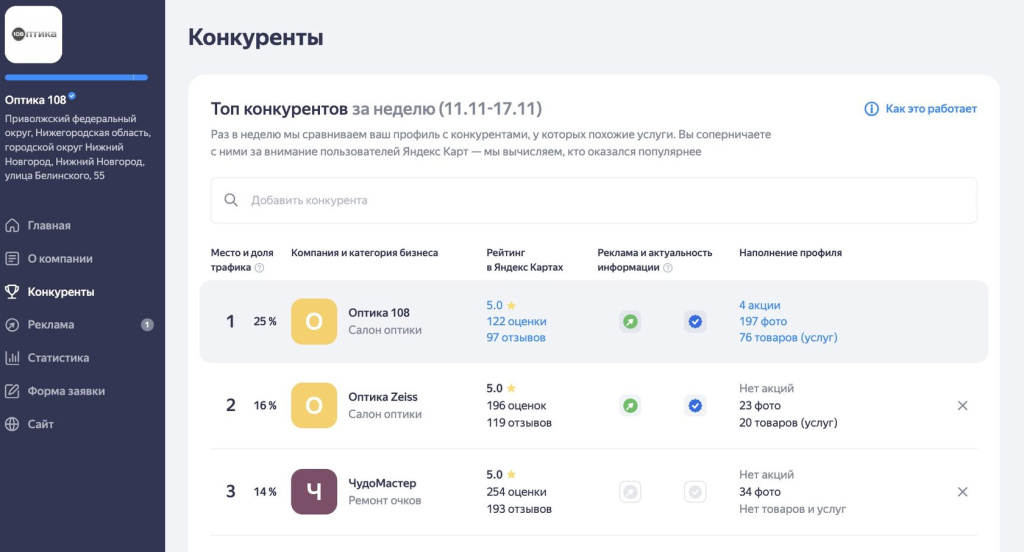Click the Оптика Zeiss company name

coord(383,397)
